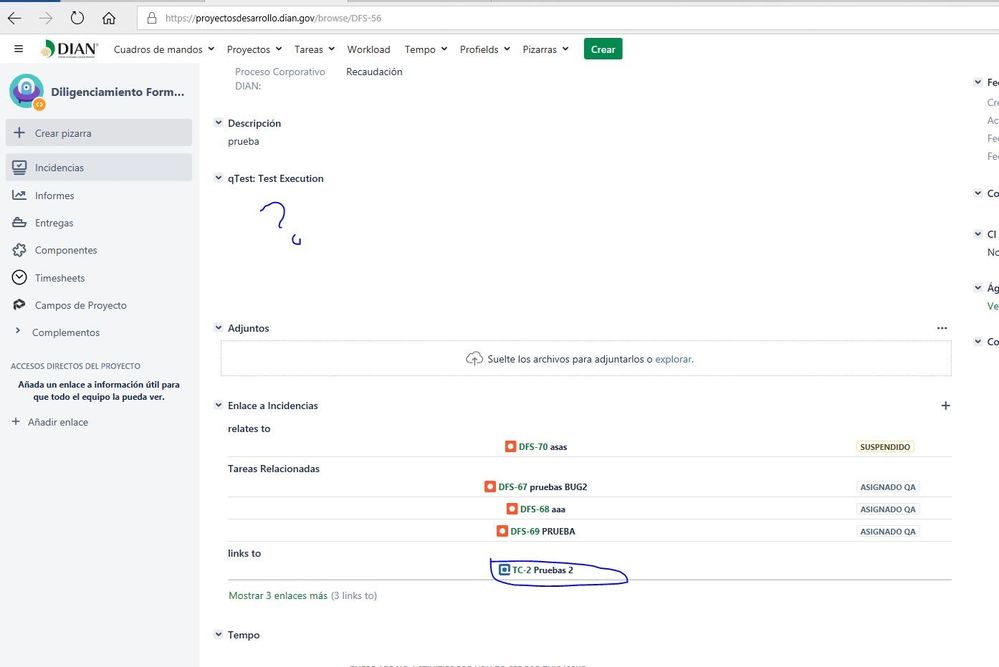999x667 pixels.
Task: Click the explorar attachment upload link
Action: point(675,358)
